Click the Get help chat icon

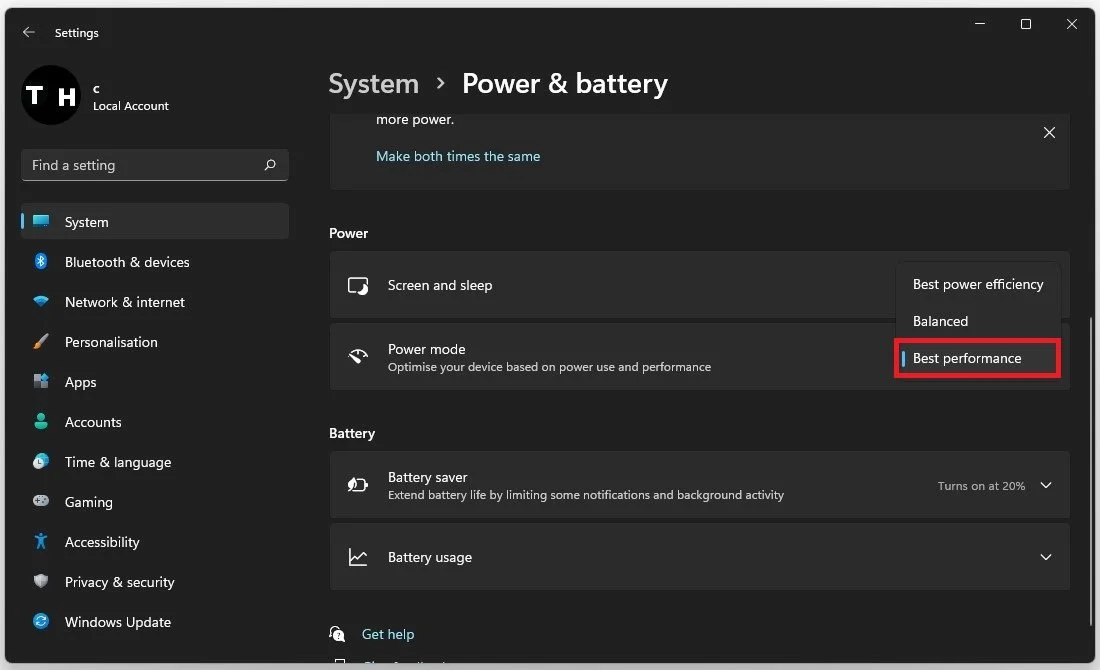coord(337,634)
